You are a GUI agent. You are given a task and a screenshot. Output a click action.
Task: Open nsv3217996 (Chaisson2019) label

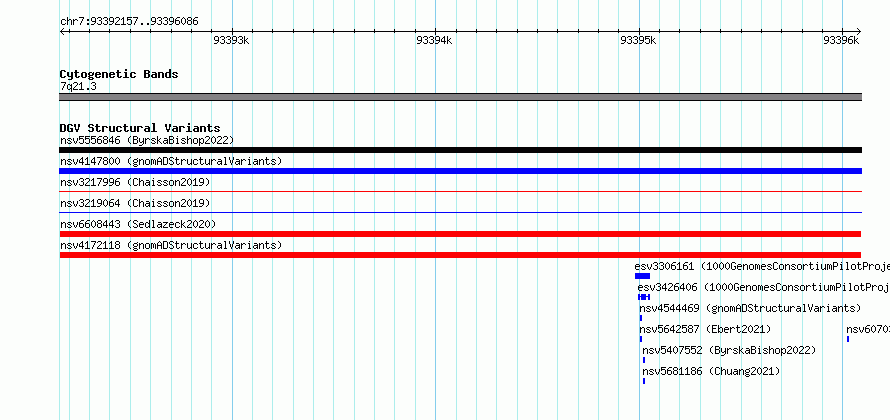tap(135, 182)
